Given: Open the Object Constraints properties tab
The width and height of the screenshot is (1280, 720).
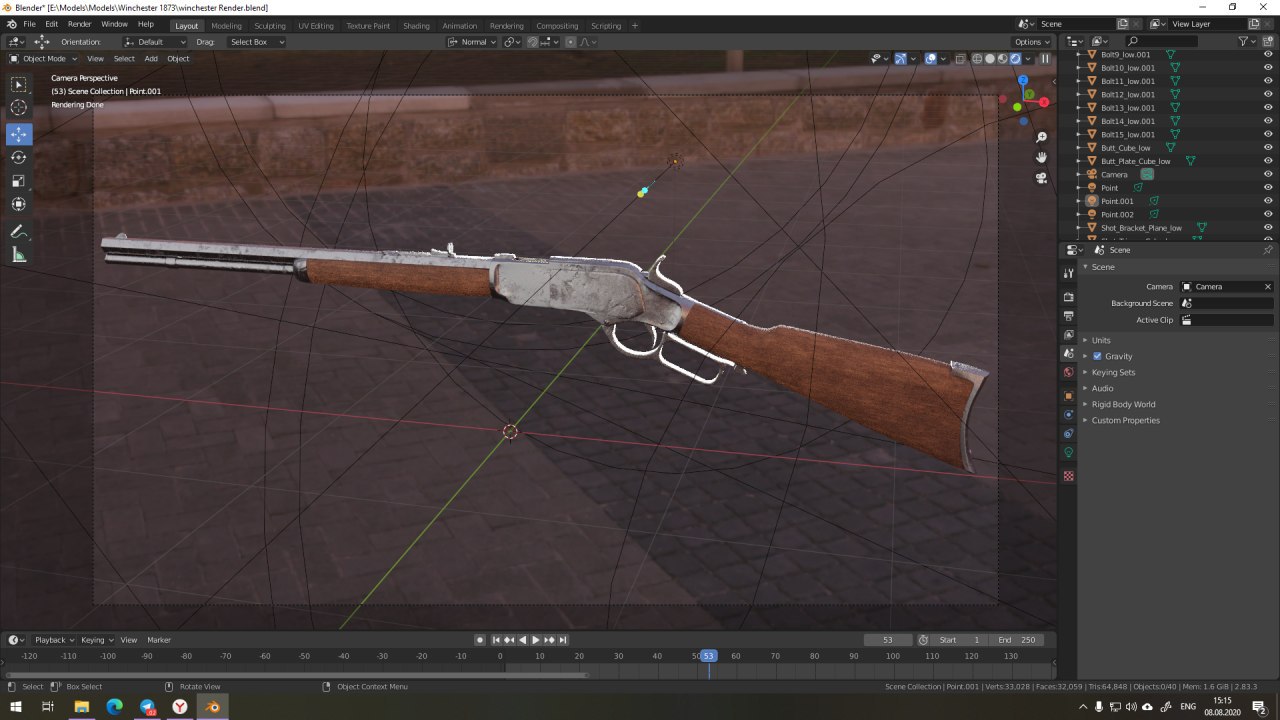Looking at the screenshot, I should (x=1068, y=433).
